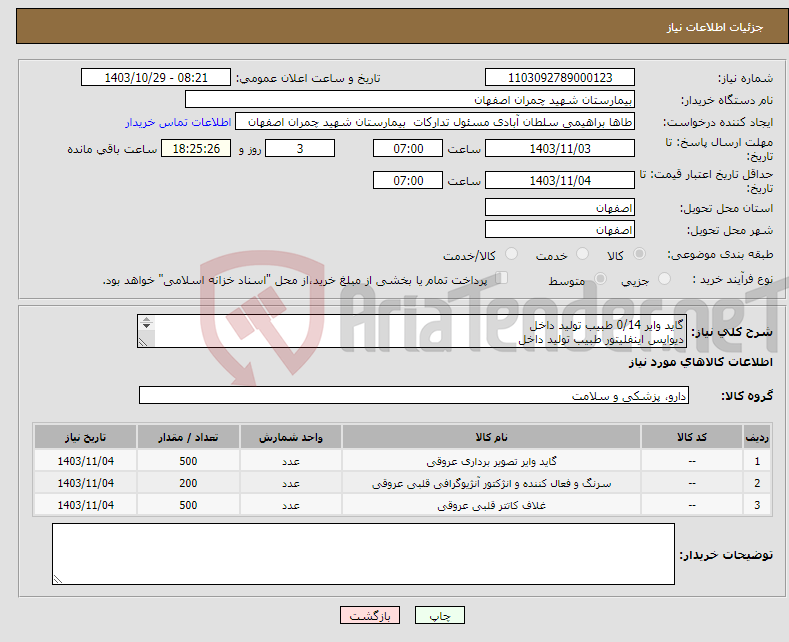The image size is (789, 642).
Task: Select the جزیی purchase type radio
Action: (664, 278)
